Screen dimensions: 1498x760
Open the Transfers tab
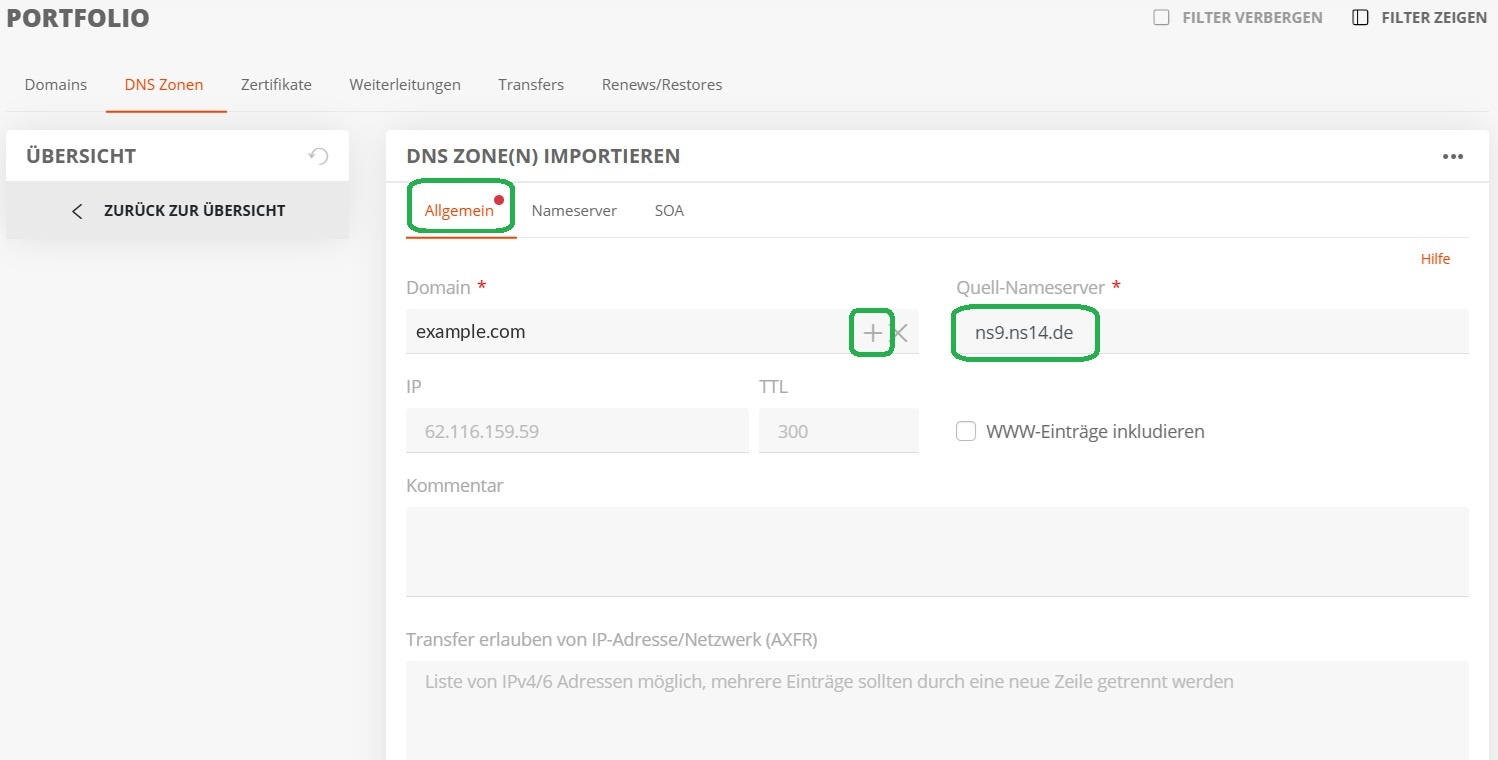(x=531, y=85)
